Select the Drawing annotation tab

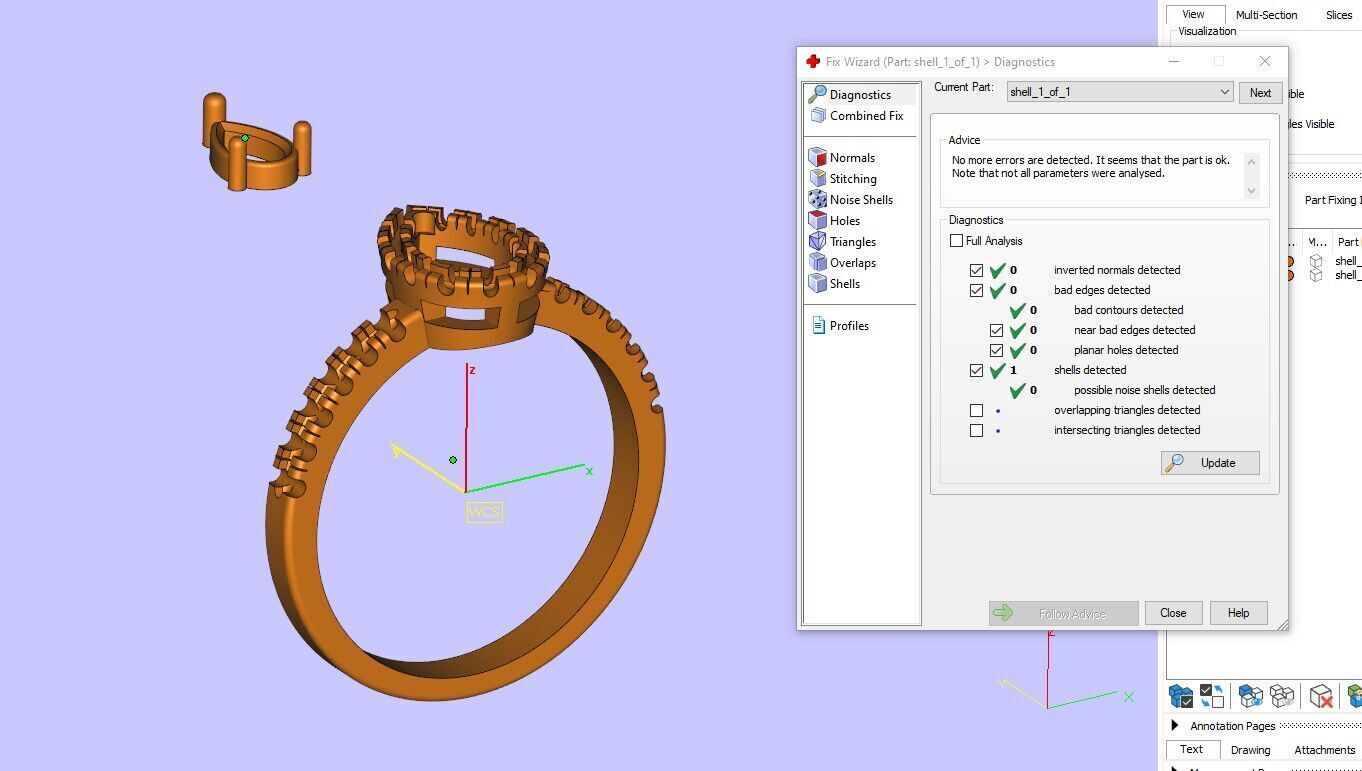[1250, 750]
